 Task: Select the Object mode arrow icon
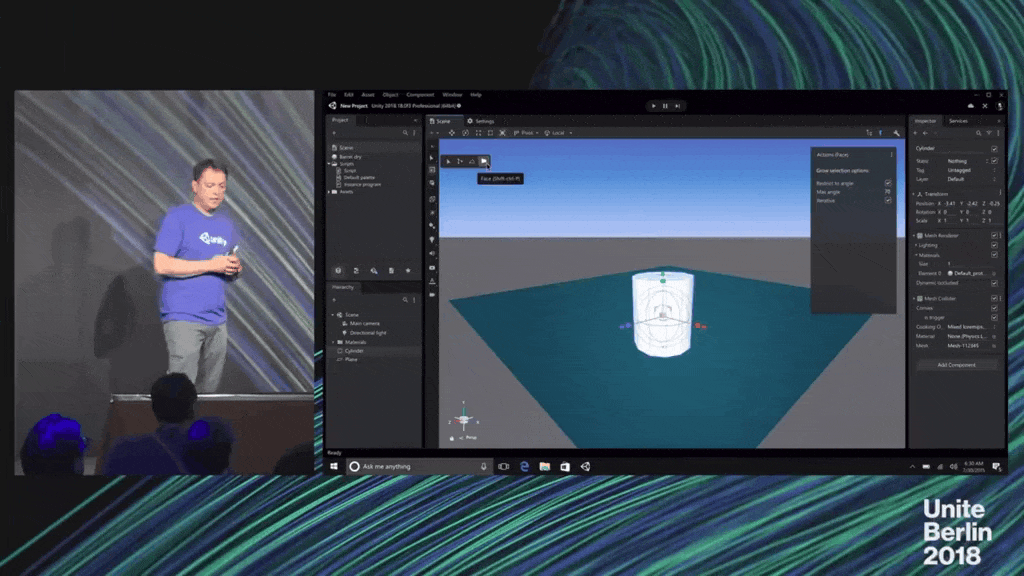448,161
